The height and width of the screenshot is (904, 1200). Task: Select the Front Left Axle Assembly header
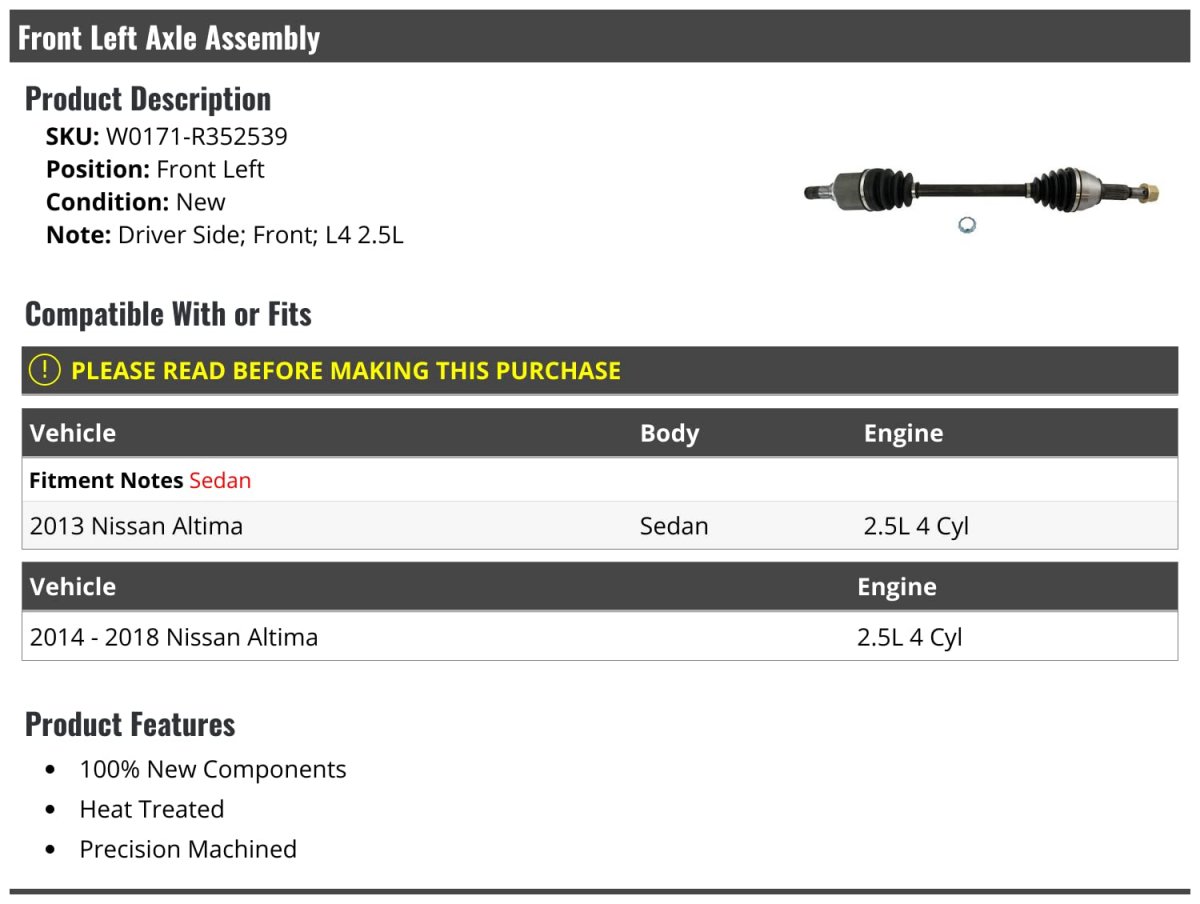pyautogui.click(x=600, y=37)
